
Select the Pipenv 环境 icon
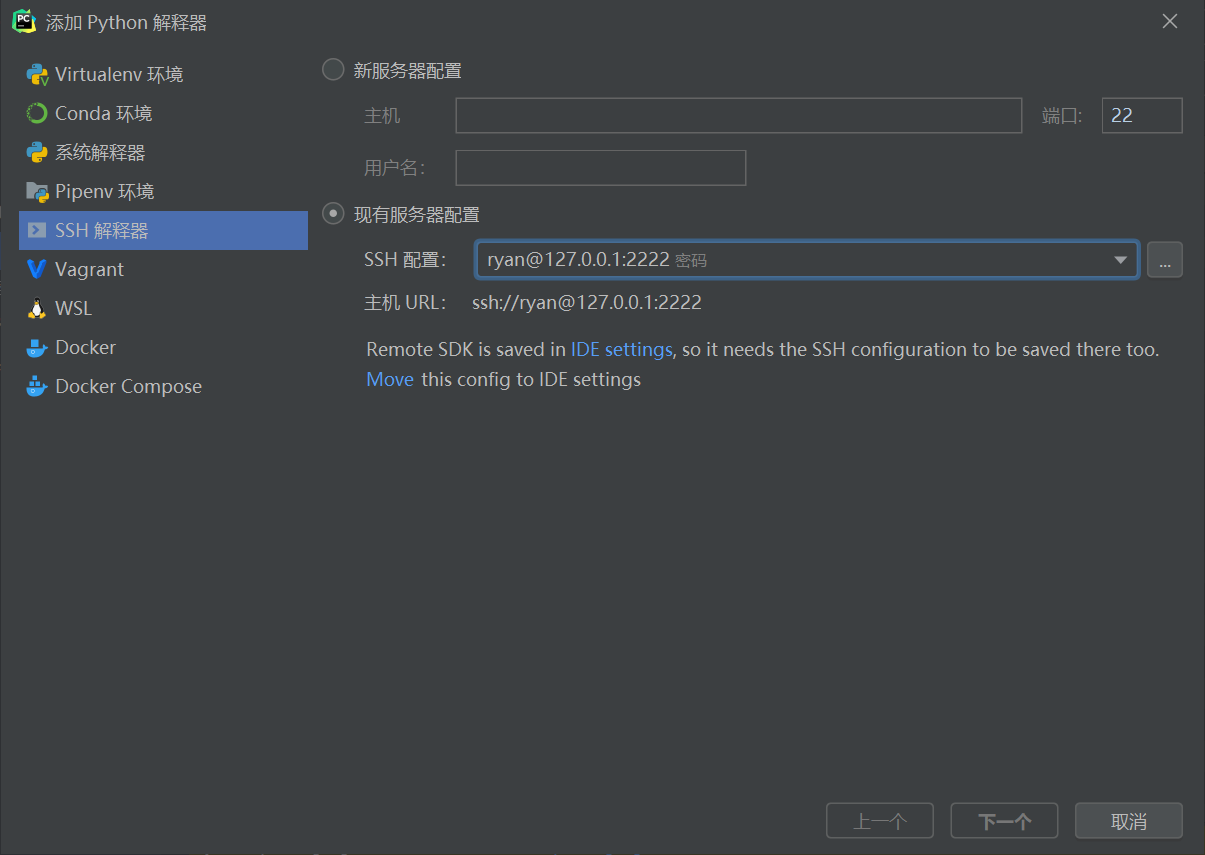coord(38,191)
